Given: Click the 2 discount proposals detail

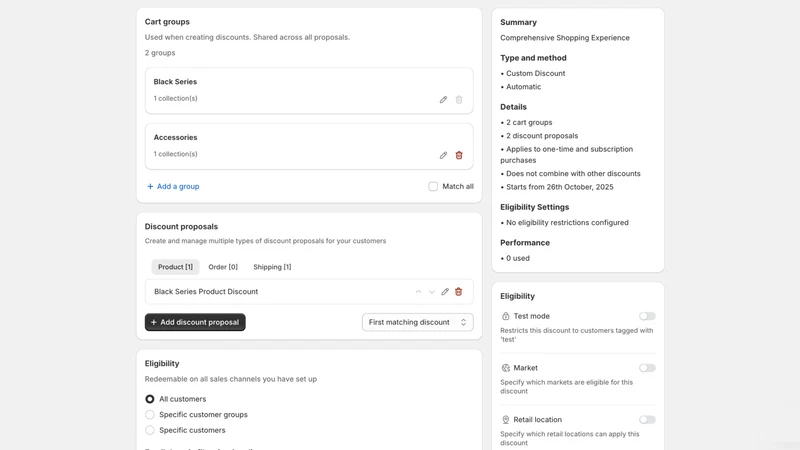Looking at the screenshot, I should click(x=542, y=136).
